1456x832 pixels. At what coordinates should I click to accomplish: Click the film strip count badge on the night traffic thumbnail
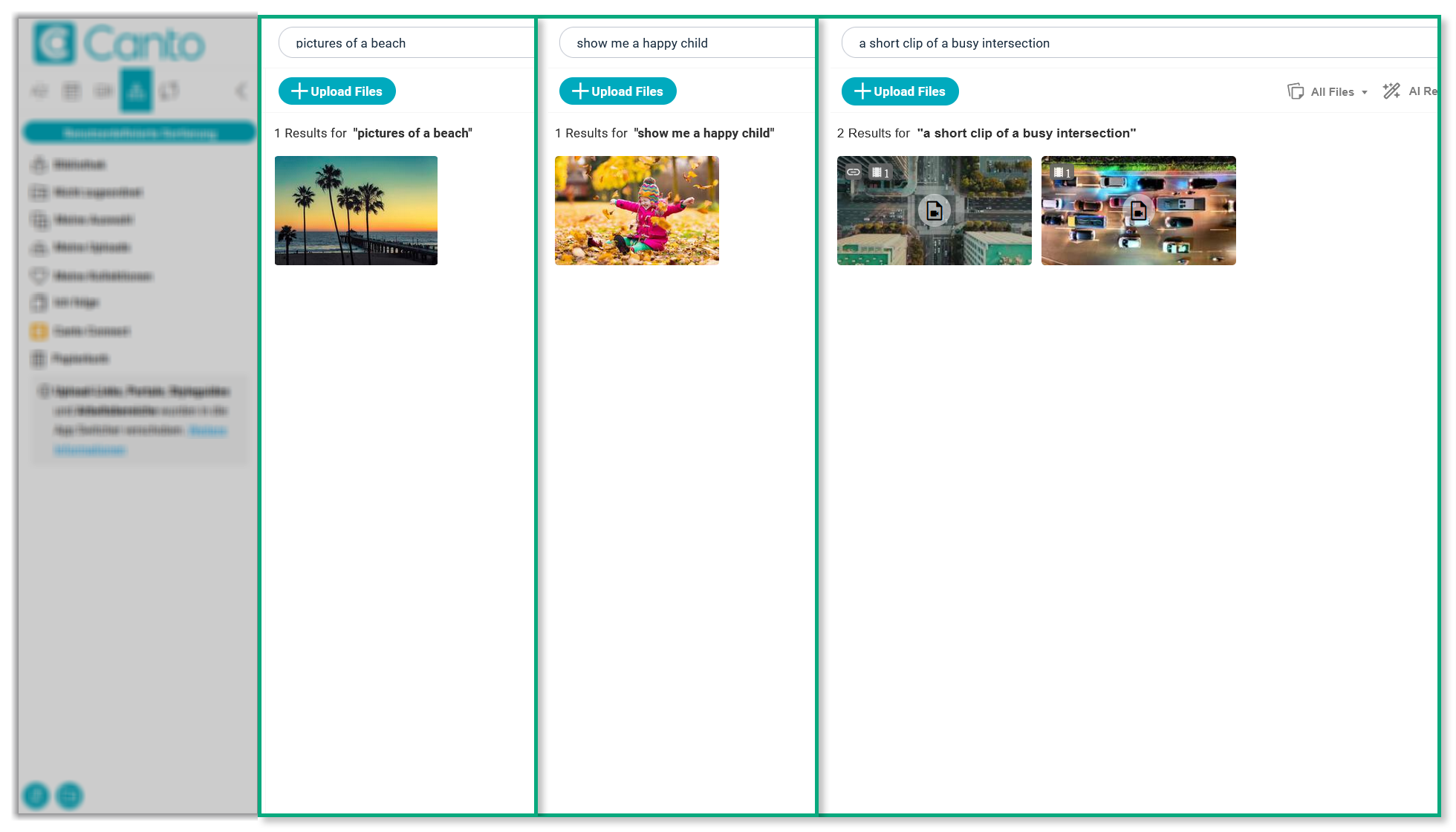[1062, 172]
